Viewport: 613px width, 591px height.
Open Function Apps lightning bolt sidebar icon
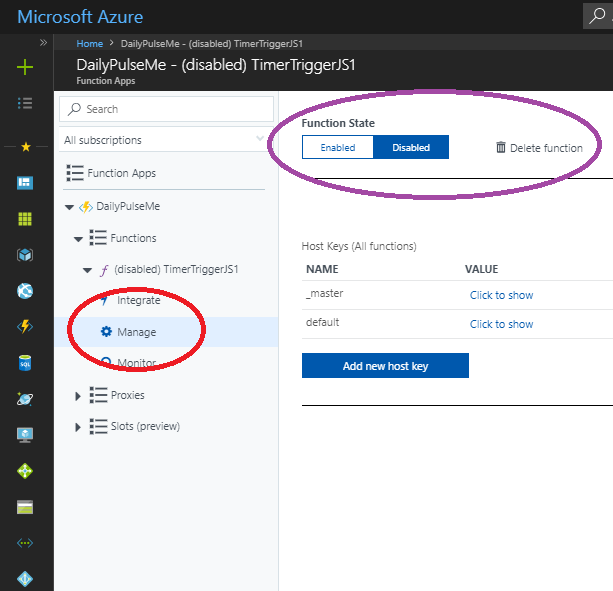[x=25, y=326]
